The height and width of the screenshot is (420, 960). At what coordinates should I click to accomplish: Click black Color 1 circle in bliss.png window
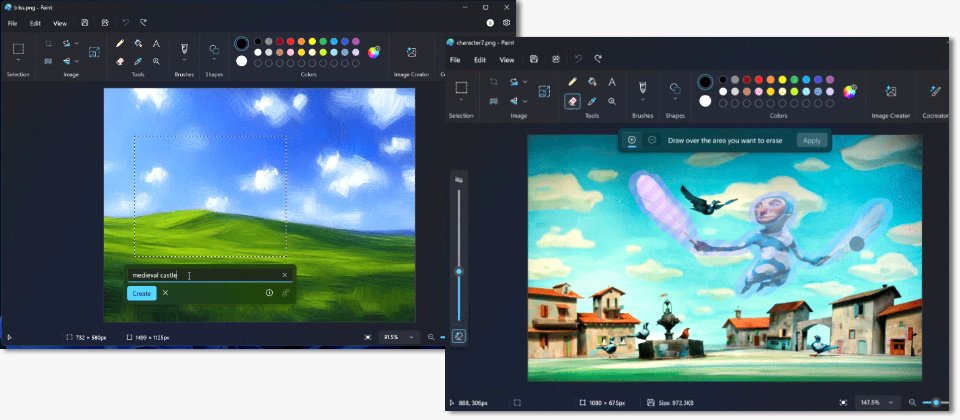click(x=242, y=43)
